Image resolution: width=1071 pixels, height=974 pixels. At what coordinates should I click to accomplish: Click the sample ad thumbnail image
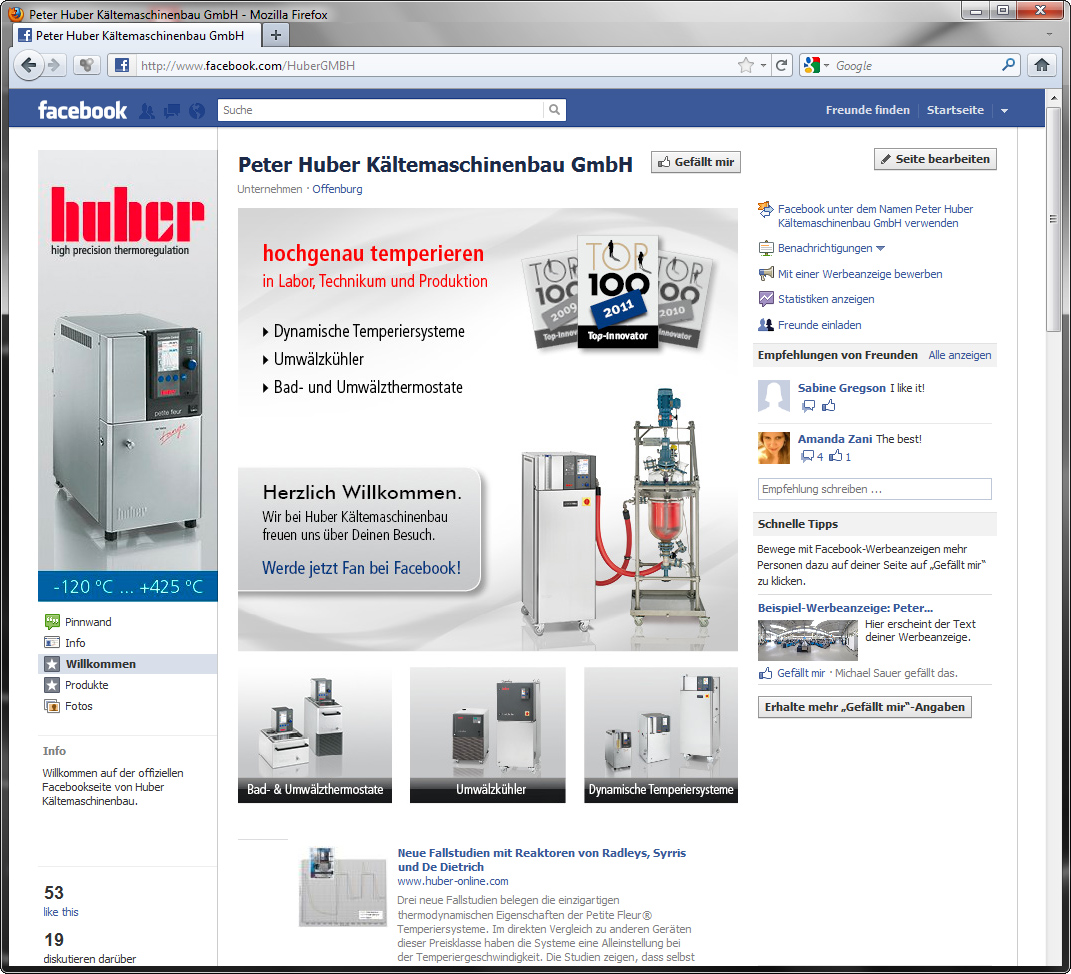pyautogui.click(x=808, y=641)
